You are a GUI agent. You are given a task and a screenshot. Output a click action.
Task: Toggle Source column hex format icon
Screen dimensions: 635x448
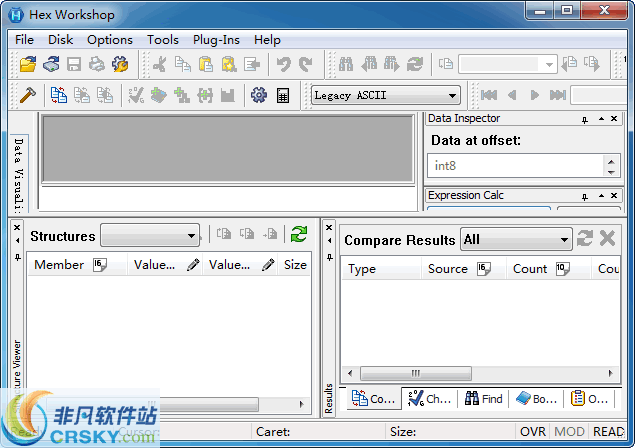click(x=484, y=269)
